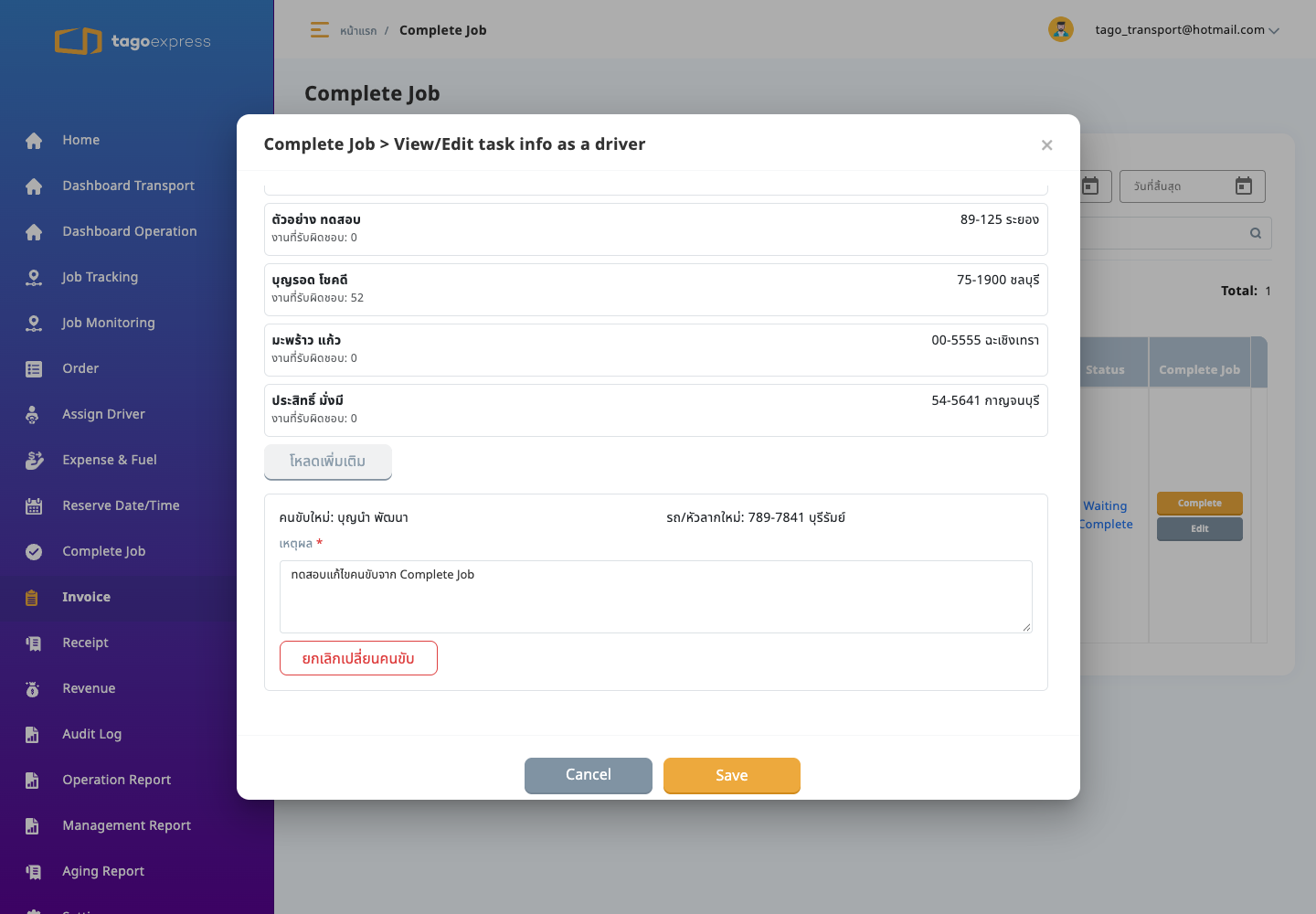Click the หน้าแรก breadcrumb link
Viewport: 1316px width, 914px height.
pyautogui.click(x=358, y=31)
